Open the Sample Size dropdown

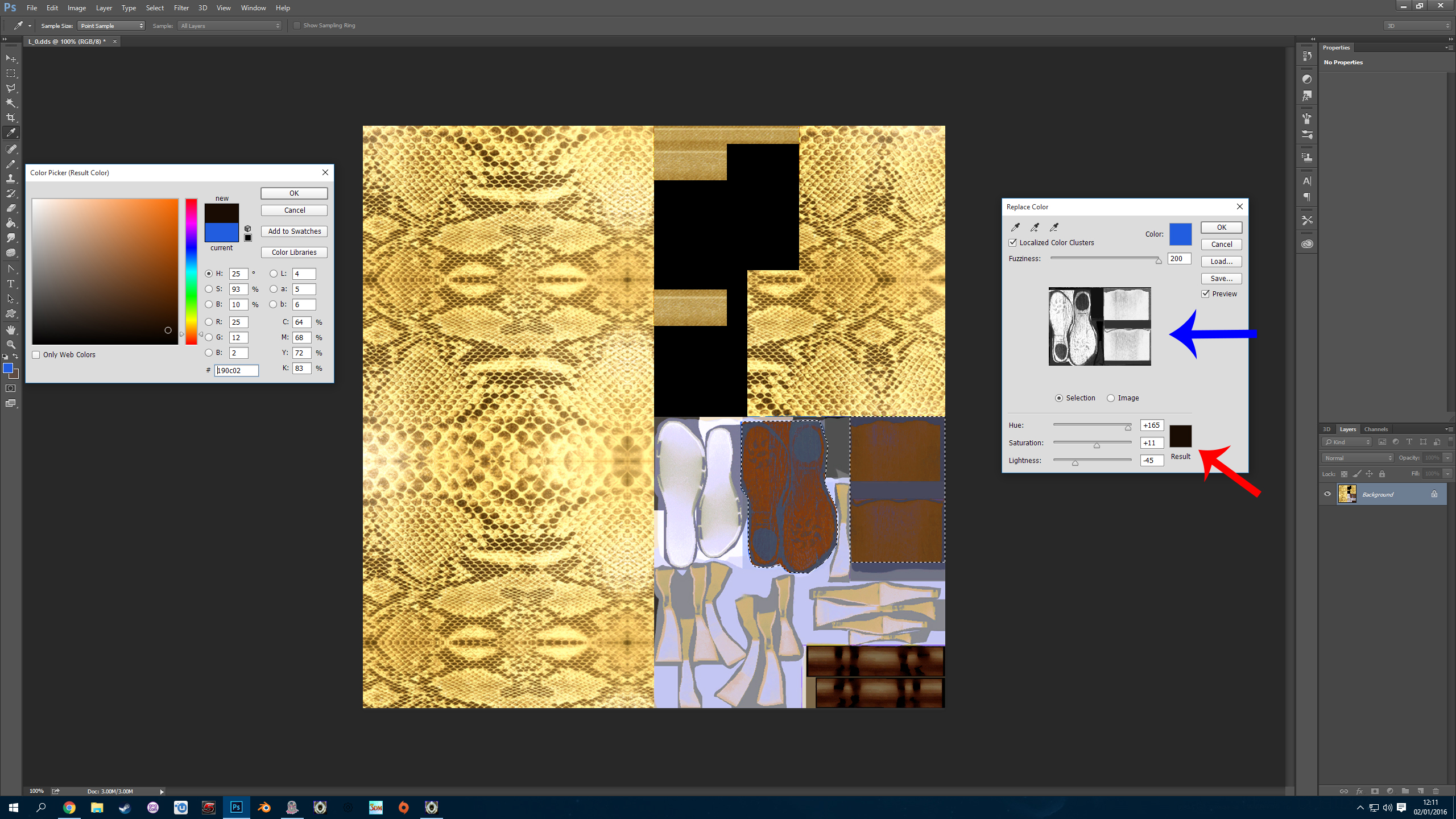click(111, 26)
